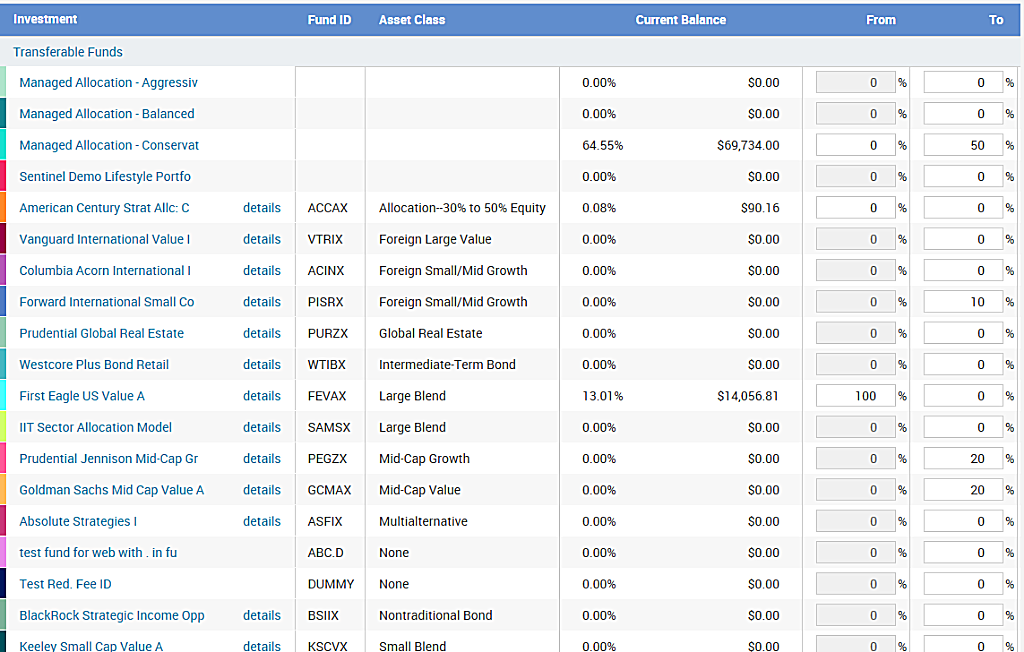Open BlackRock Strategic Income Opp fund
1024x652 pixels.
coord(112,615)
